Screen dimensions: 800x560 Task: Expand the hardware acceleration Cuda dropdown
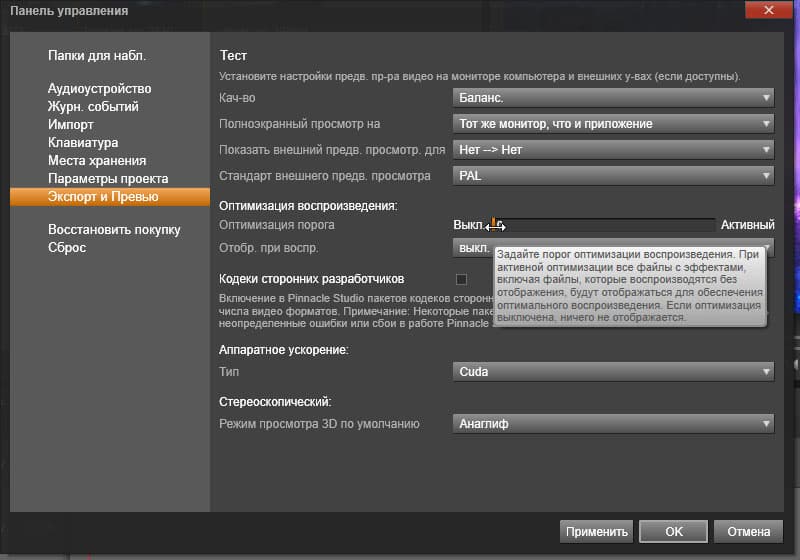pos(613,371)
